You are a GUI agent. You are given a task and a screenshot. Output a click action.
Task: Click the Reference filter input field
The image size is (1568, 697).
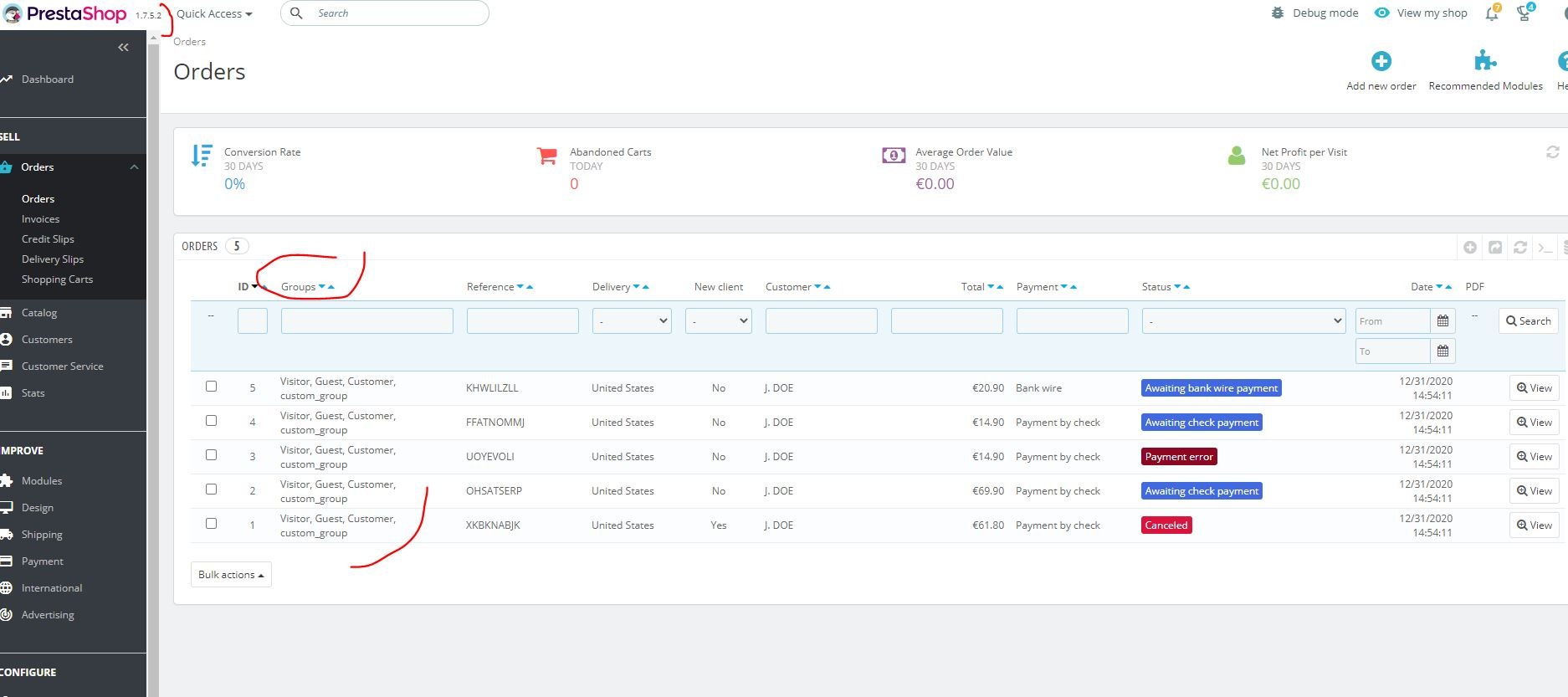point(522,321)
